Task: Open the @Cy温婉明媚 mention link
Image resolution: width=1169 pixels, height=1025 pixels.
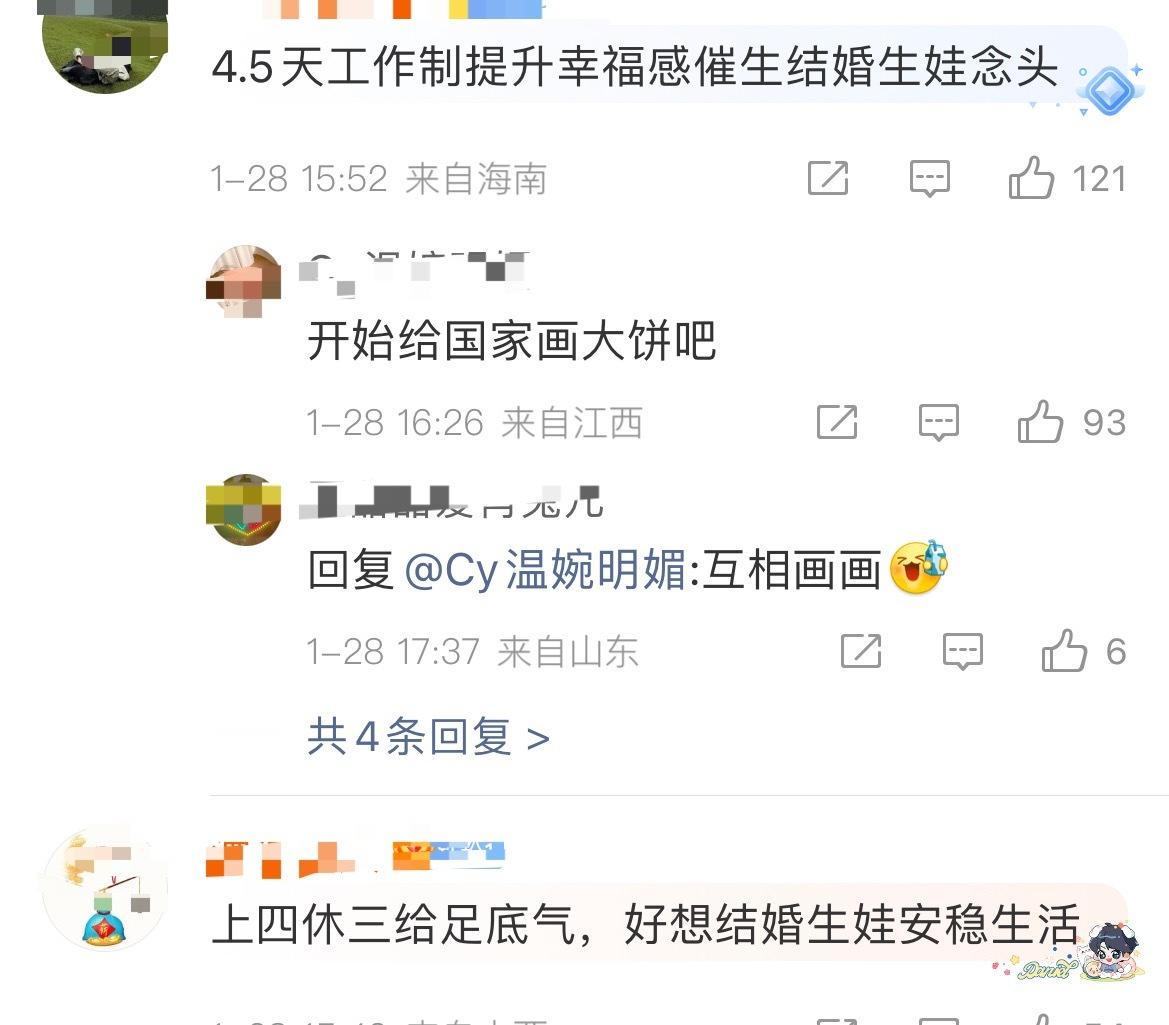Action: coord(545,570)
